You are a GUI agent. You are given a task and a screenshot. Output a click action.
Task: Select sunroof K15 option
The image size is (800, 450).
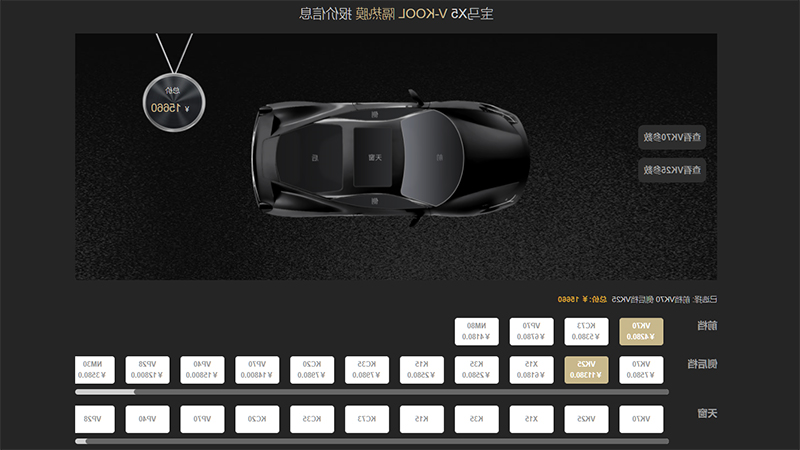(421, 419)
